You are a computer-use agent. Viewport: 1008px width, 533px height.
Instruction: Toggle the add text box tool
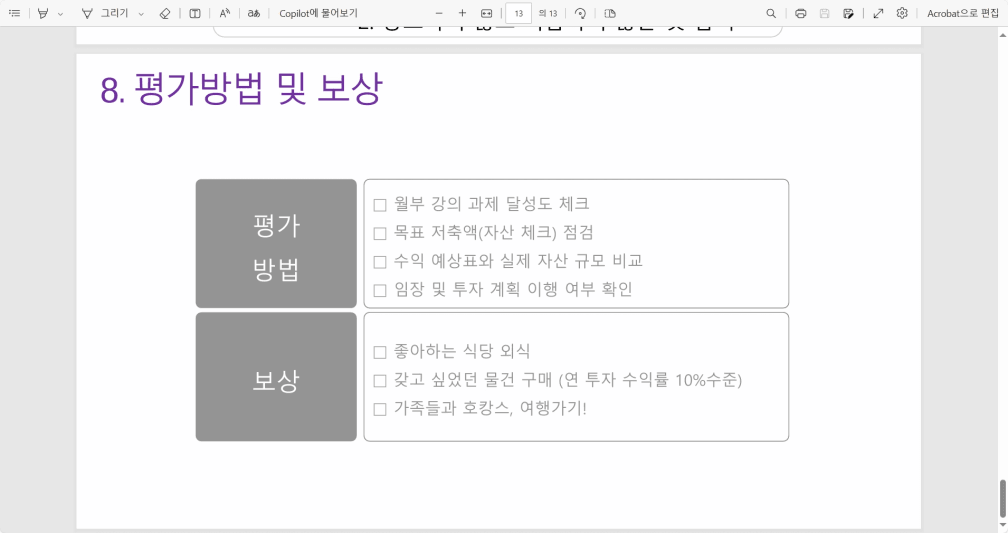[195, 13]
